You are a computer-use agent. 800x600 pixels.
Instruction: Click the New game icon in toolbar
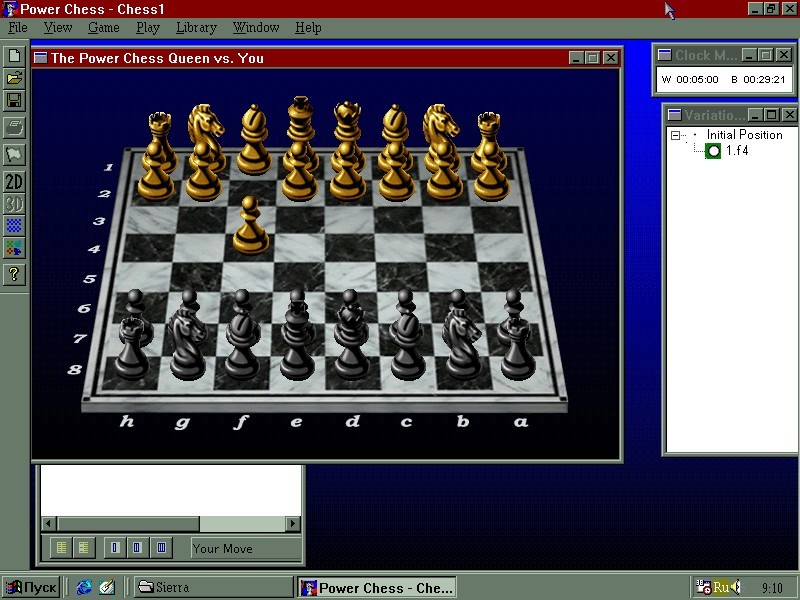pyautogui.click(x=14, y=56)
